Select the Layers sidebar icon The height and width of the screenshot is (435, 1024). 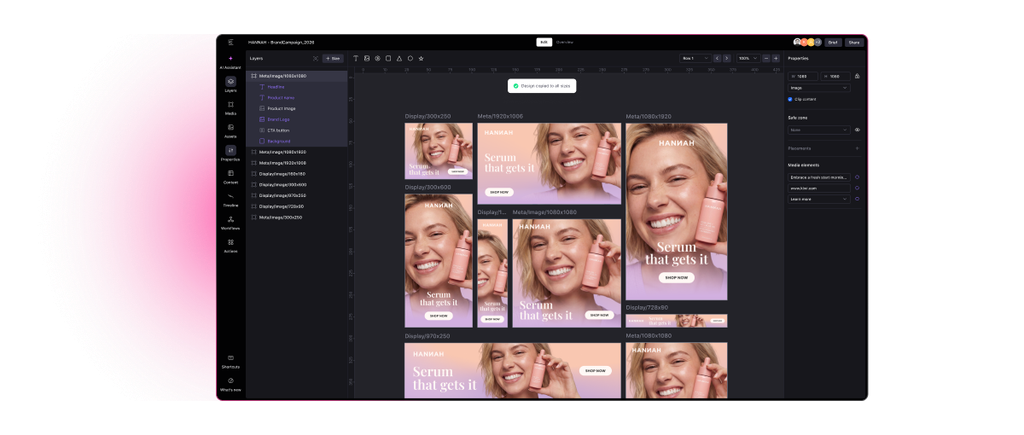[x=231, y=84]
